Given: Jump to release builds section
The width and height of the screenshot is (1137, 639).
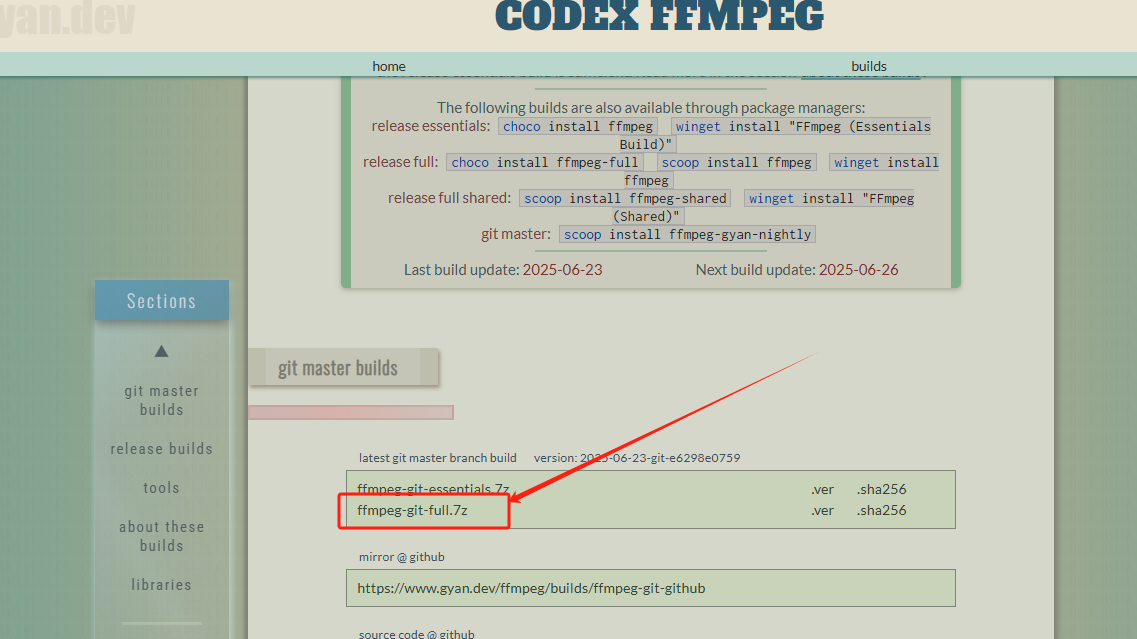Looking at the screenshot, I should (x=161, y=449).
